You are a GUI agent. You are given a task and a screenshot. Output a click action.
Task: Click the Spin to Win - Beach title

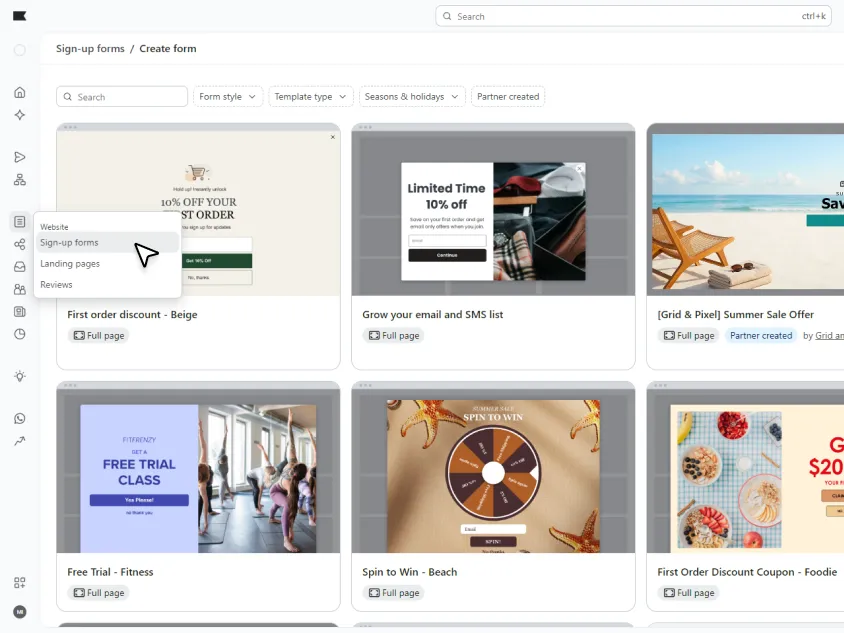[x=410, y=572]
